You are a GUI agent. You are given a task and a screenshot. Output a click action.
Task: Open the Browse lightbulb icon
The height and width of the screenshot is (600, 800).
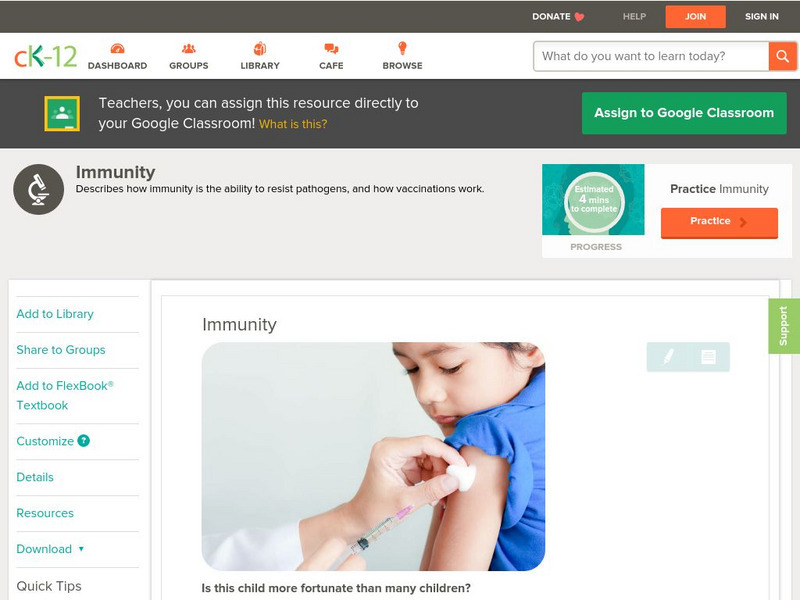(x=403, y=48)
